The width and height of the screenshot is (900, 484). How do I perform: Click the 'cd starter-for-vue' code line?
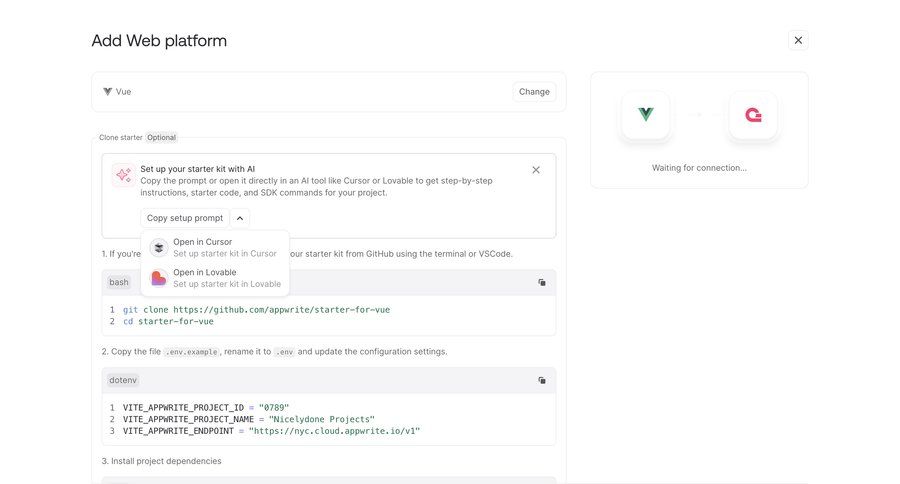click(168, 322)
